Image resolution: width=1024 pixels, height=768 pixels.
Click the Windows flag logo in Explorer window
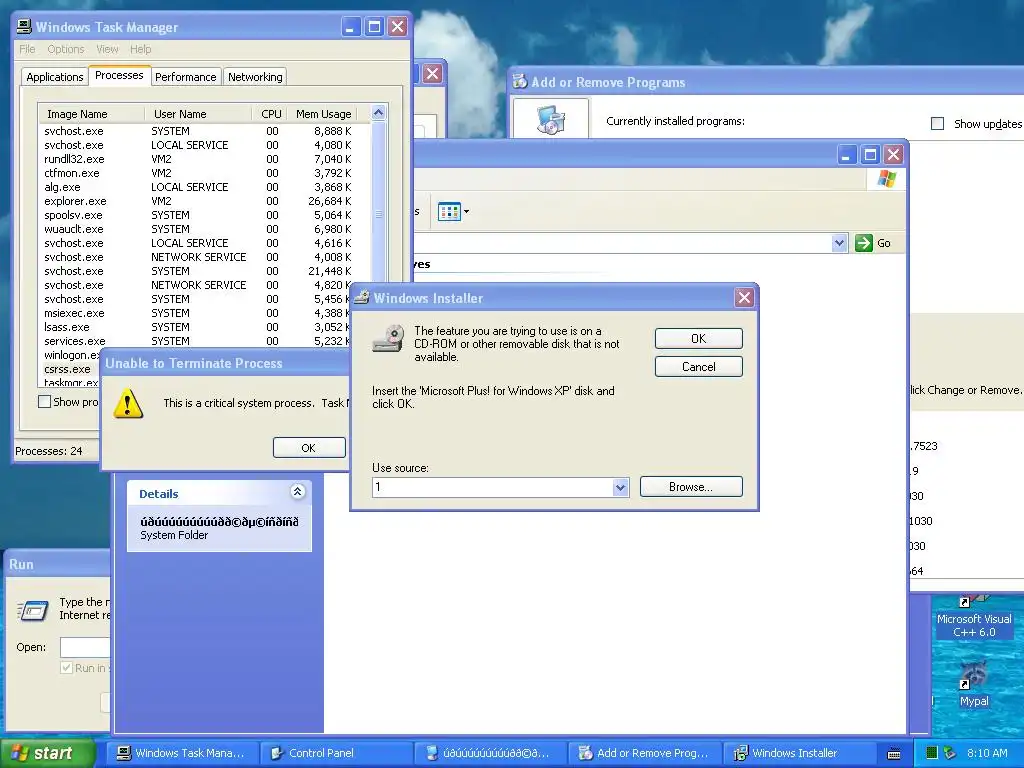coord(886,178)
